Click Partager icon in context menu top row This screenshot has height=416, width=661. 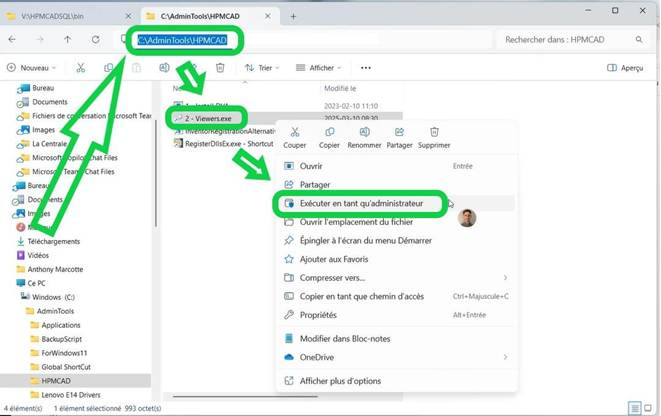(x=399, y=138)
